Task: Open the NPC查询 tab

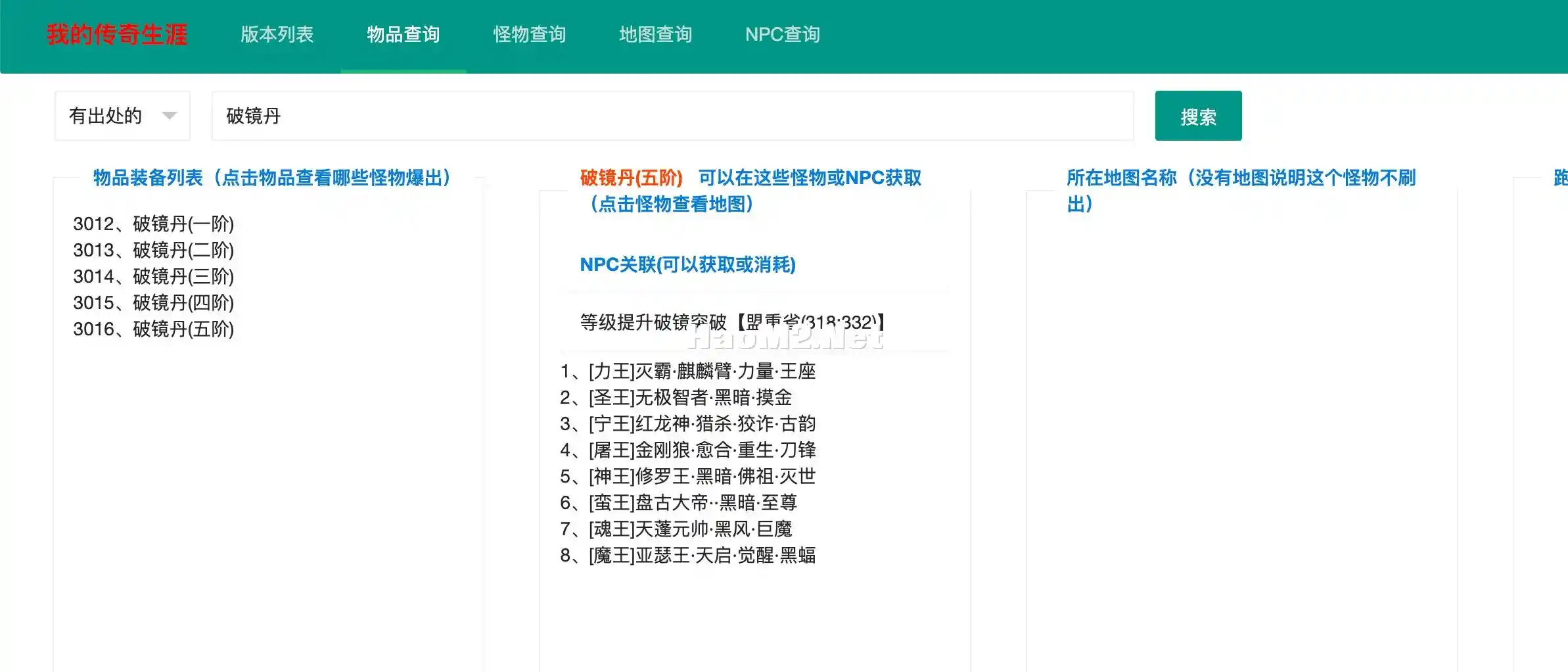Action: click(783, 34)
